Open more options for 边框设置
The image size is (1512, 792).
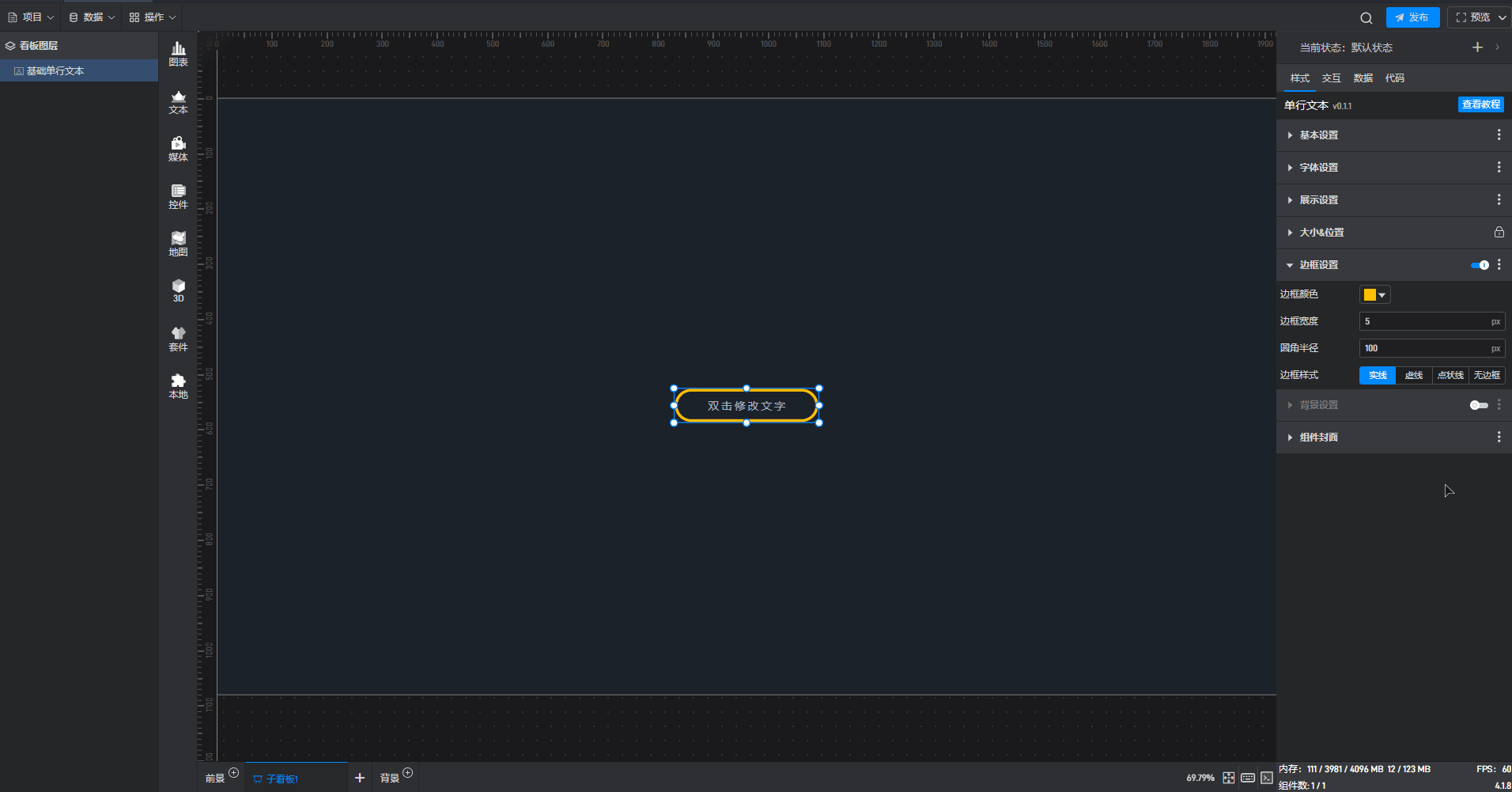tap(1499, 265)
